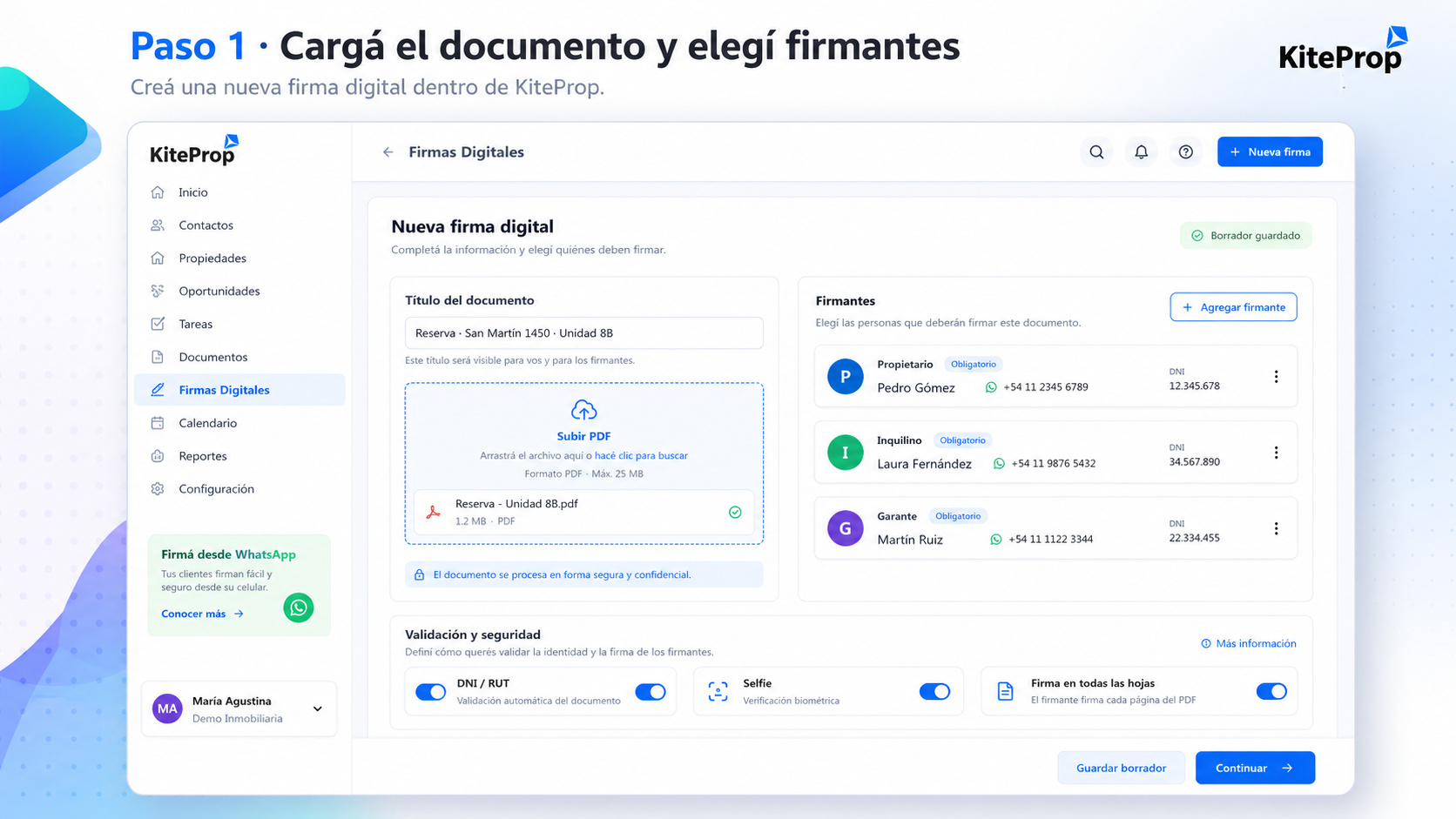Click KiteProp logo in sidebar
1456x819 pixels.
point(194,151)
